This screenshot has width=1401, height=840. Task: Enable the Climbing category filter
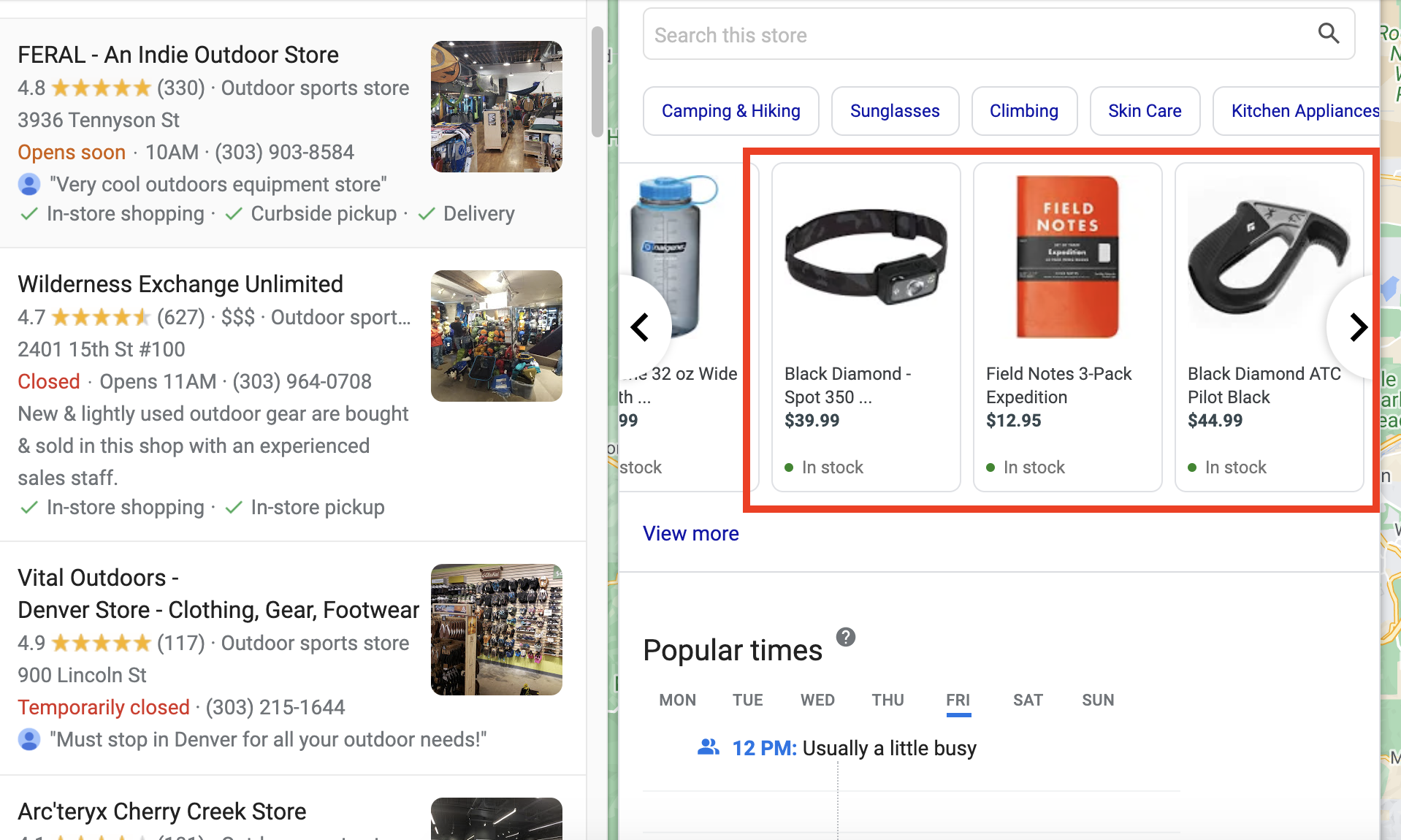(x=1024, y=110)
